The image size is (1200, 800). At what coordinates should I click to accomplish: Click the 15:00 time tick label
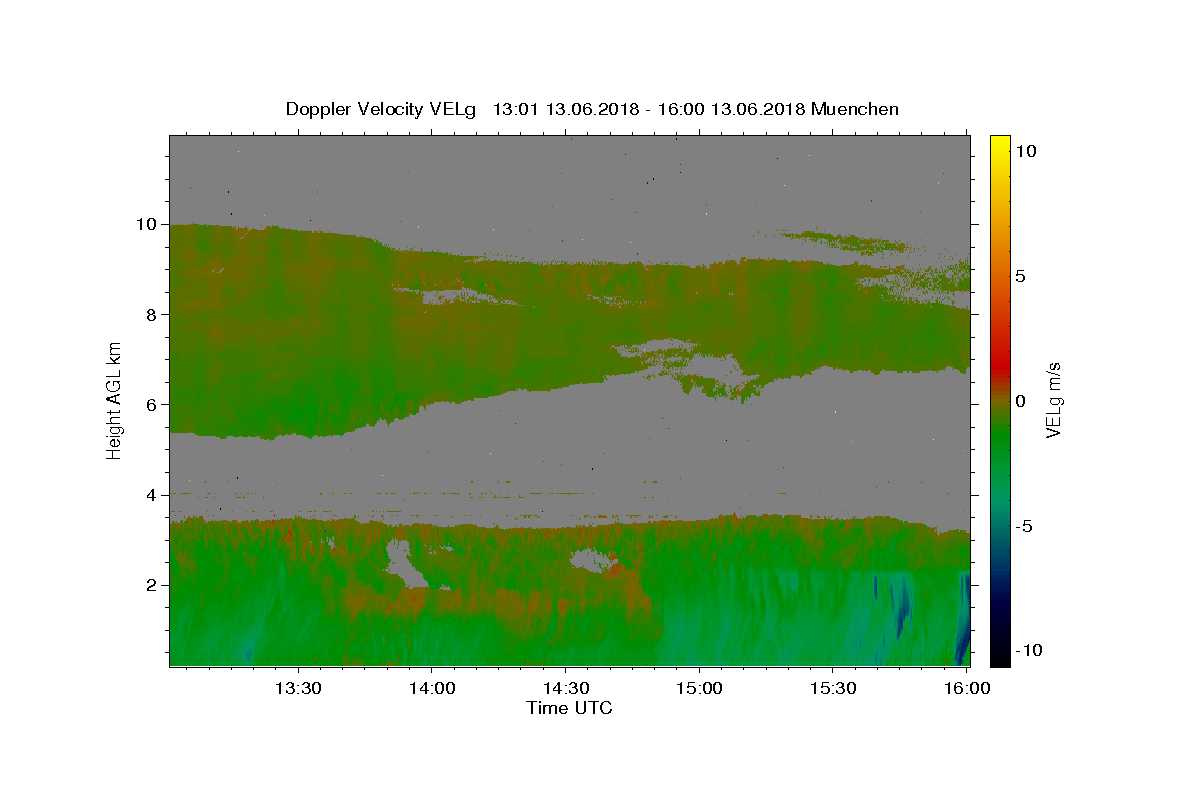699,689
